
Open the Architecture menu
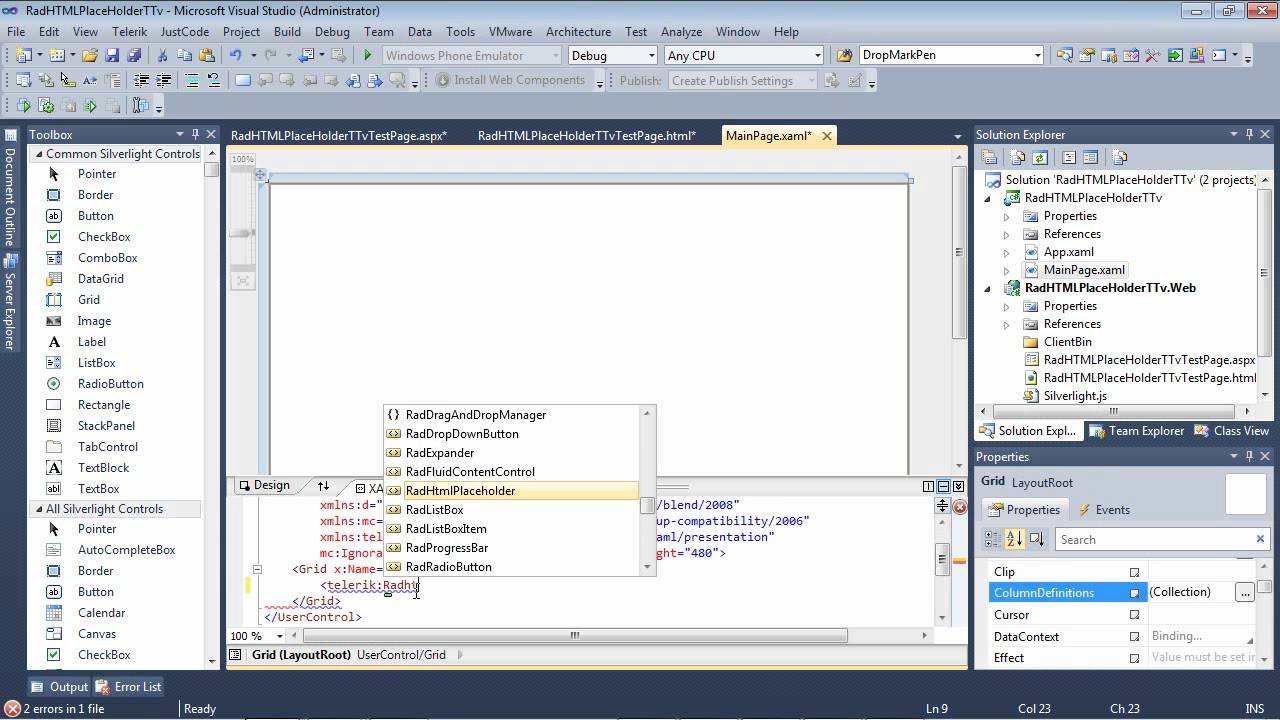578,32
